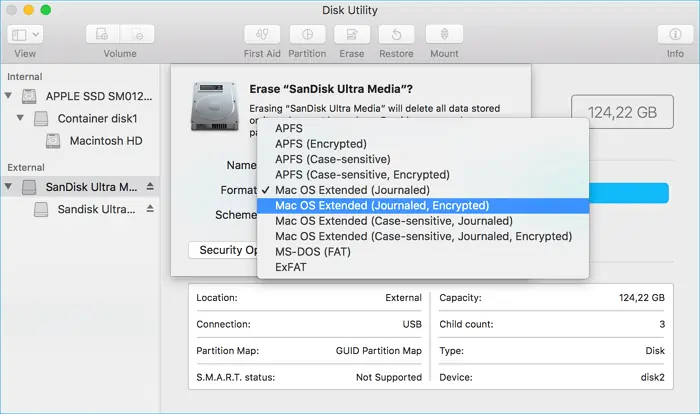Click the SanDisk Ultra M... drive icon
This screenshot has width=700, height=414.
tap(29, 187)
